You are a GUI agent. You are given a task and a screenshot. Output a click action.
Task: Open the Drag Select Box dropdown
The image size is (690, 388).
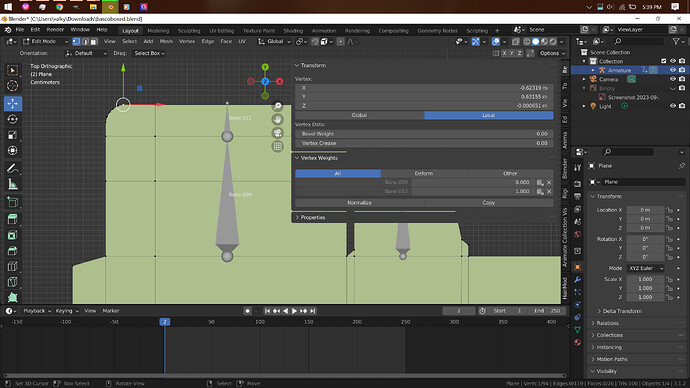(x=150, y=53)
